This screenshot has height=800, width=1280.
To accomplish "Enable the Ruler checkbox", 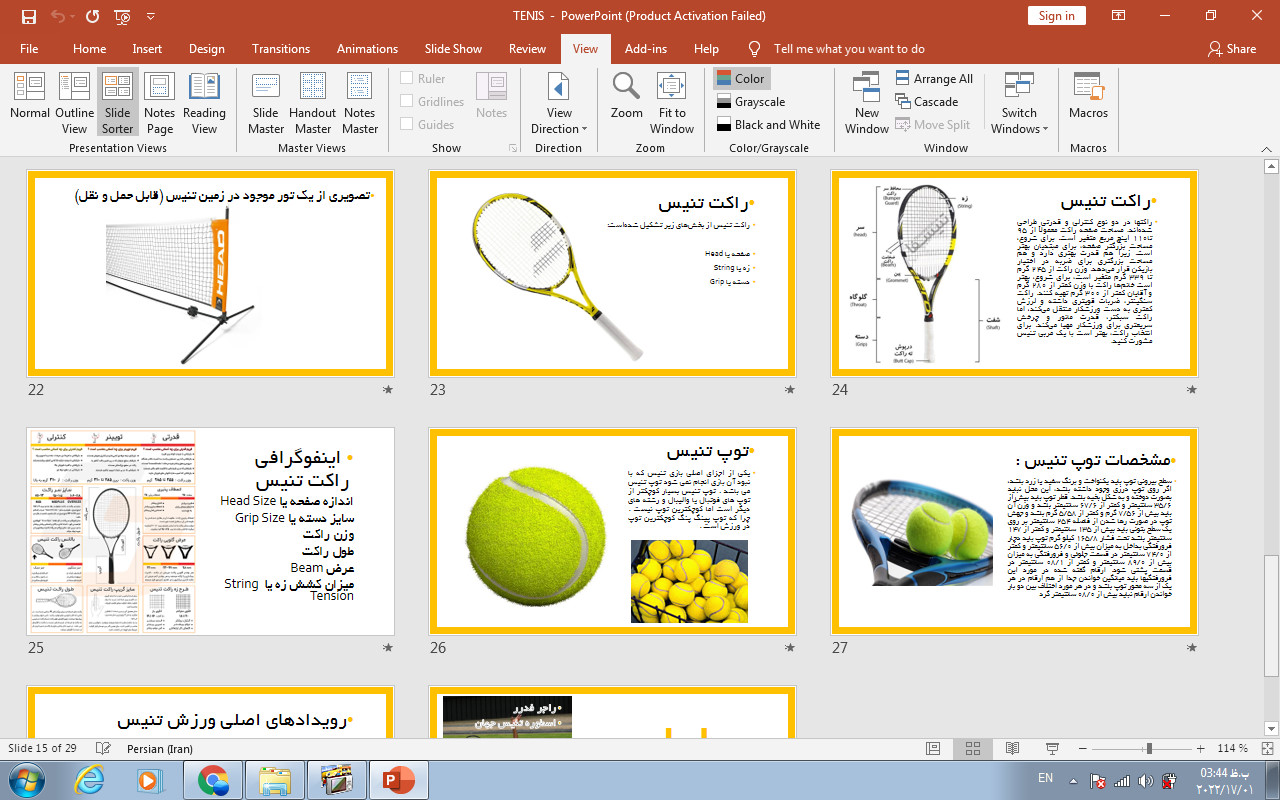I will pyautogui.click(x=407, y=79).
